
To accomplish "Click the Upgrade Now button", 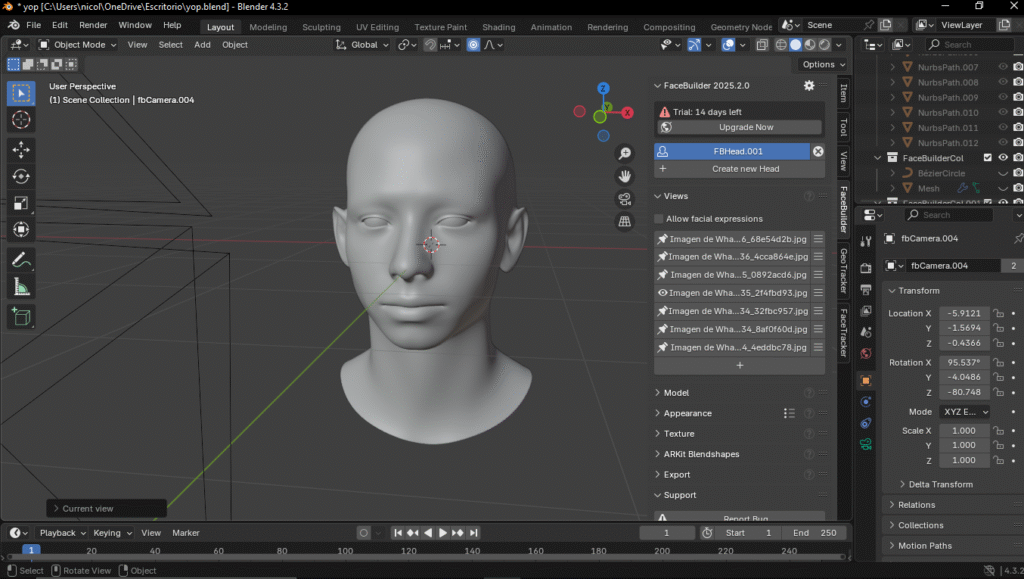I will tap(746, 128).
